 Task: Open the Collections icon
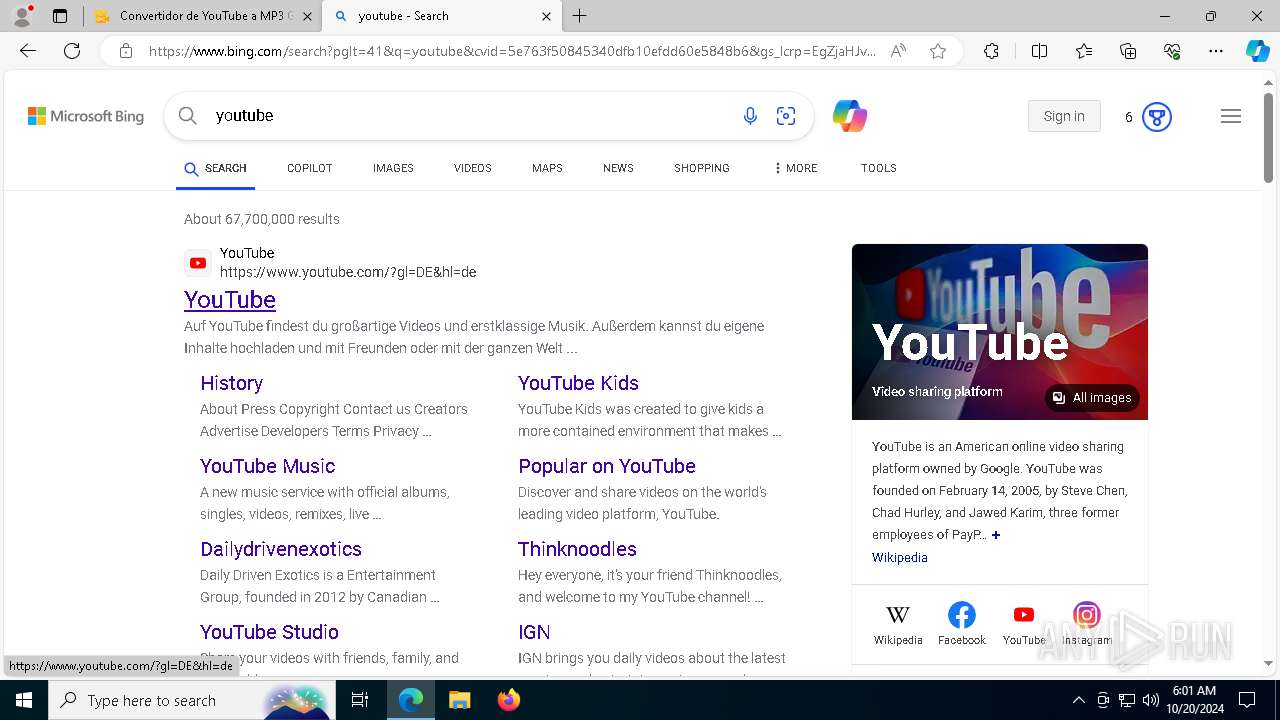(x=1128, y=51)
